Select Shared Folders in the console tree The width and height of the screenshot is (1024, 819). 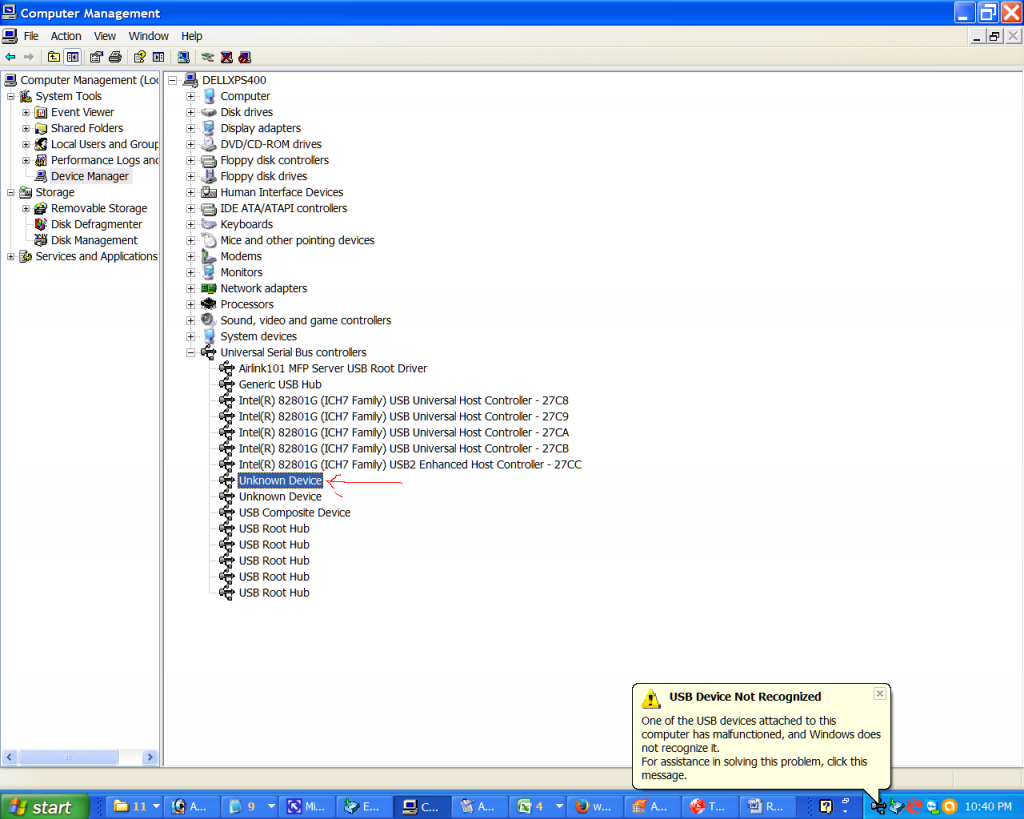[87, 128]
